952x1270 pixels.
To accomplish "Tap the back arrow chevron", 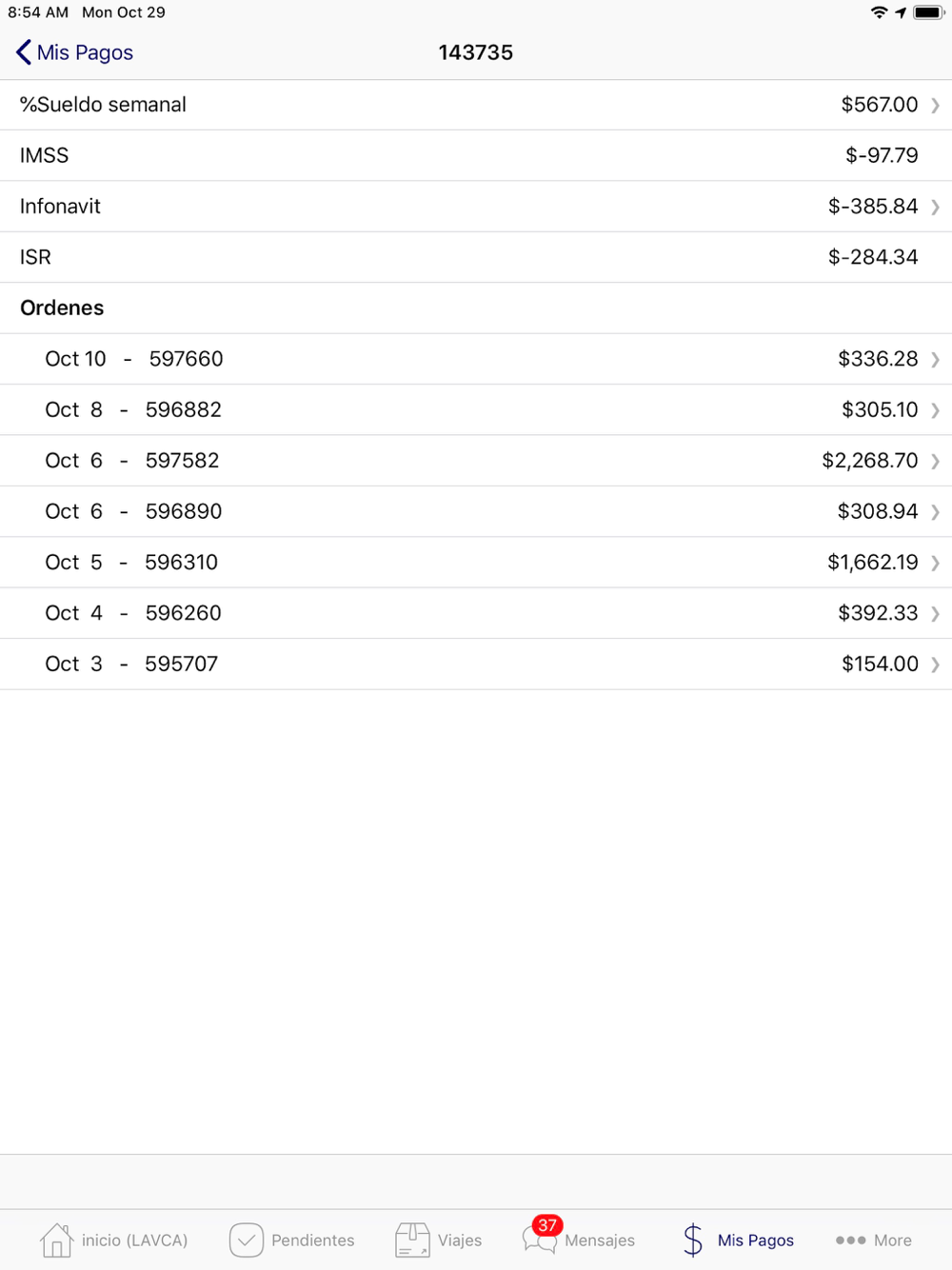I will (x=24, y=52).
